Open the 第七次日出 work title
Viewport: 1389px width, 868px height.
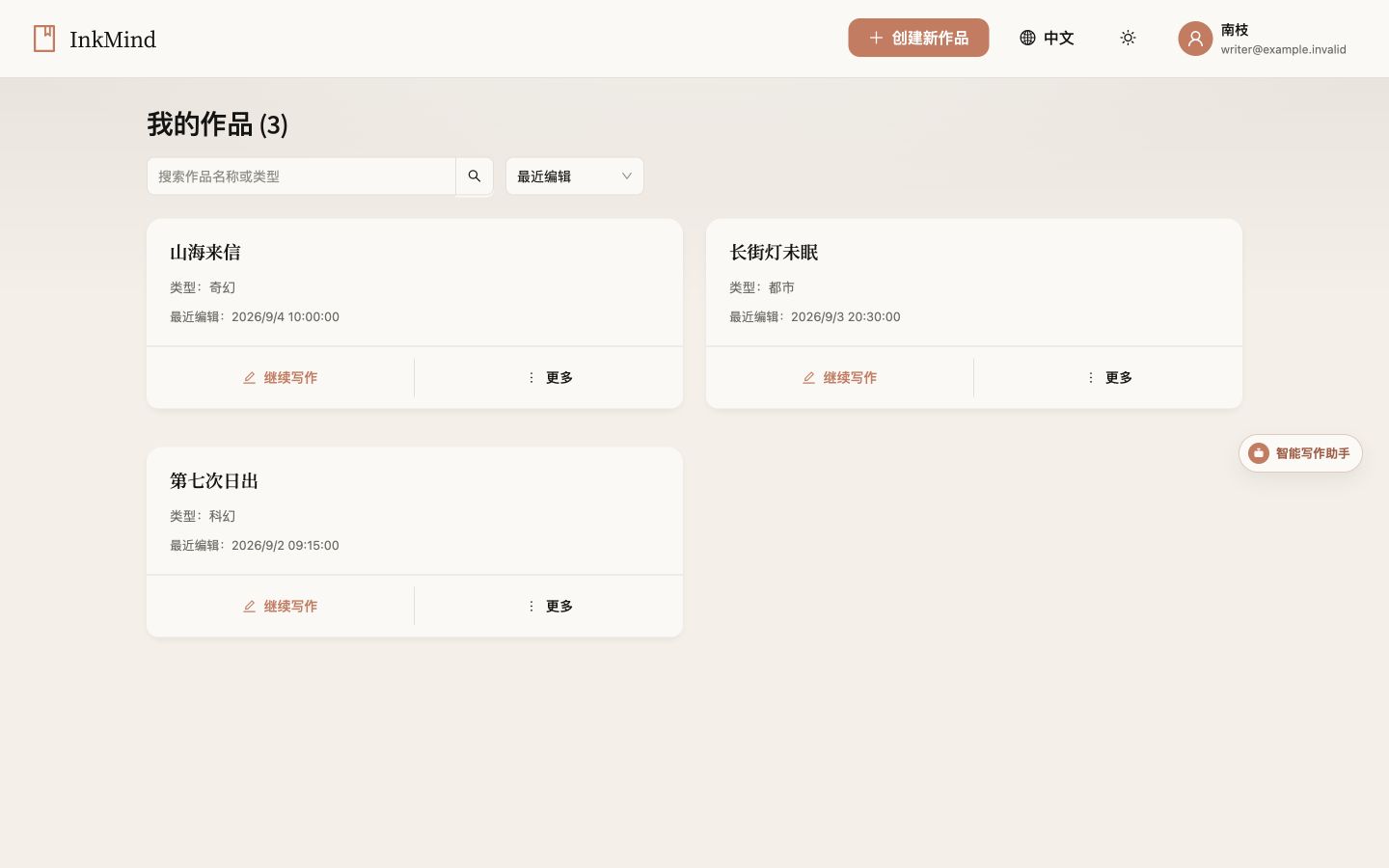[214, 481]
